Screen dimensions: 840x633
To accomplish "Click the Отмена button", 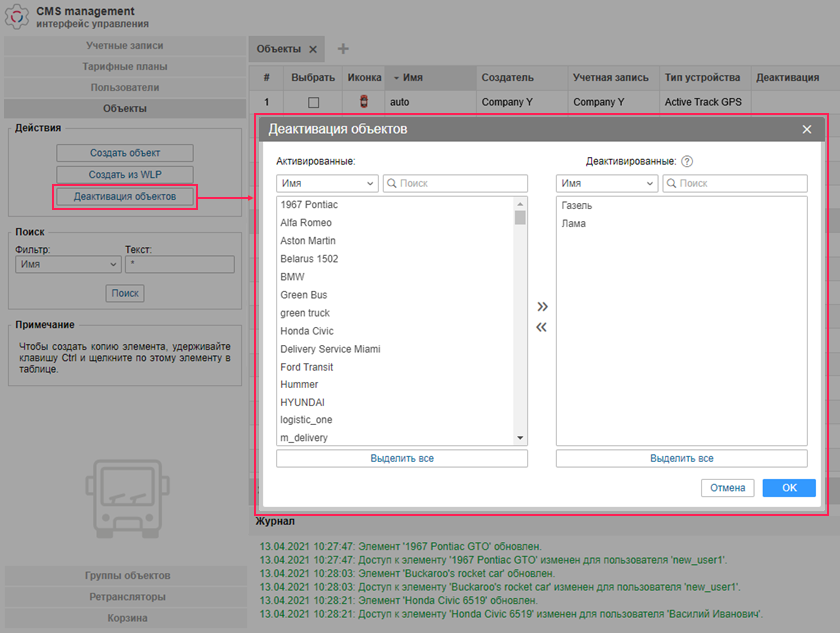I will coord(728,488).
